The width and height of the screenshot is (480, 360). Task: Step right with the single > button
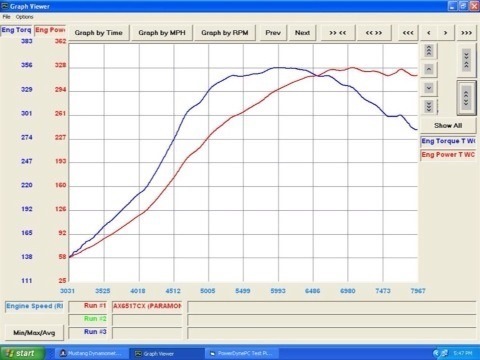[x=445, y=33]
